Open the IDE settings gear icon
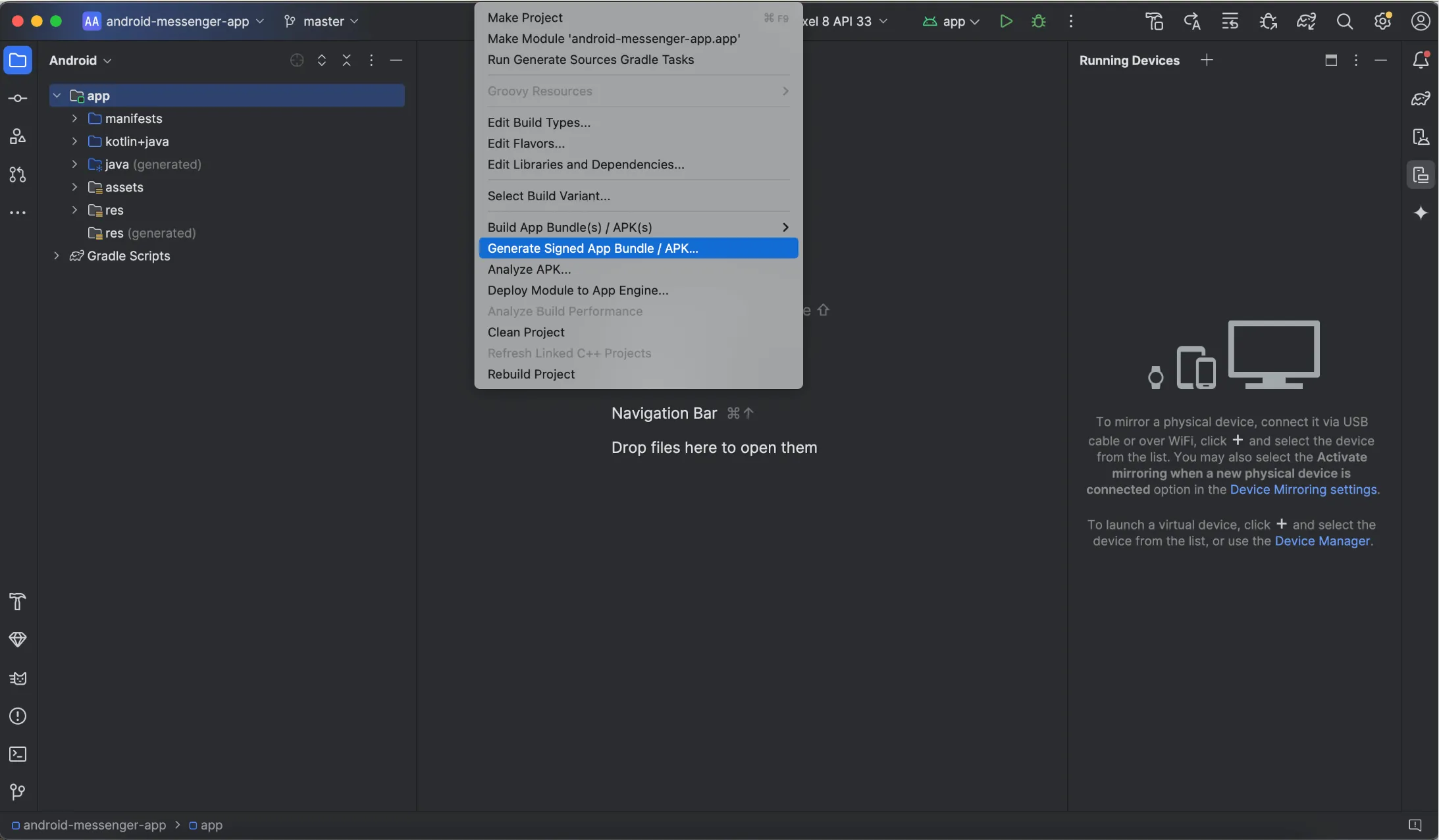 point(1383,21)
